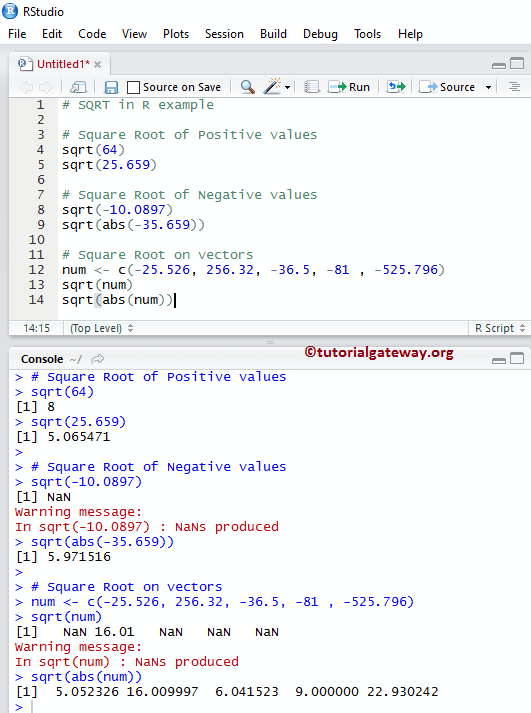This screenshot has height=713, width=531.
Task: Close the Untitled1 tab
Action: click(97, 65)
